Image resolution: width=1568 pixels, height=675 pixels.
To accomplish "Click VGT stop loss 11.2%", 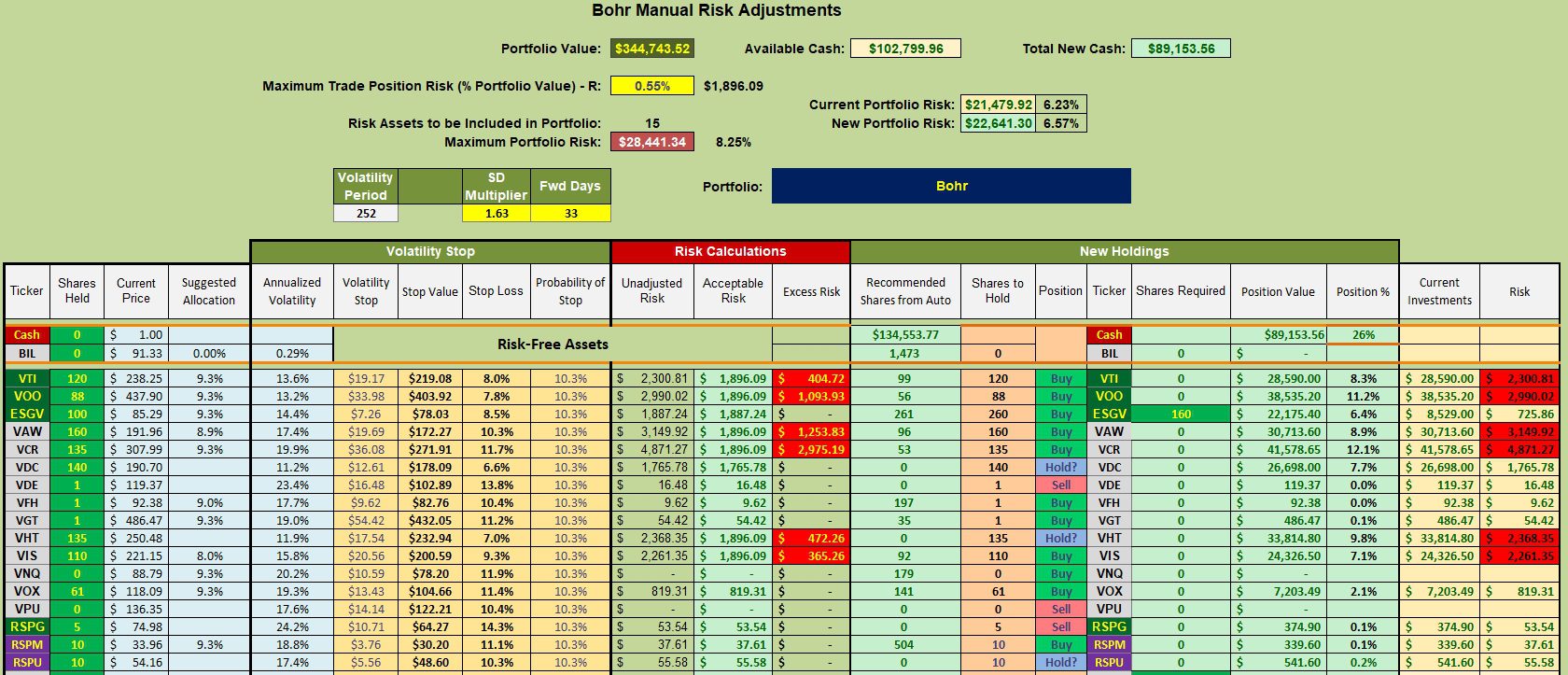I will pos(497,520).
